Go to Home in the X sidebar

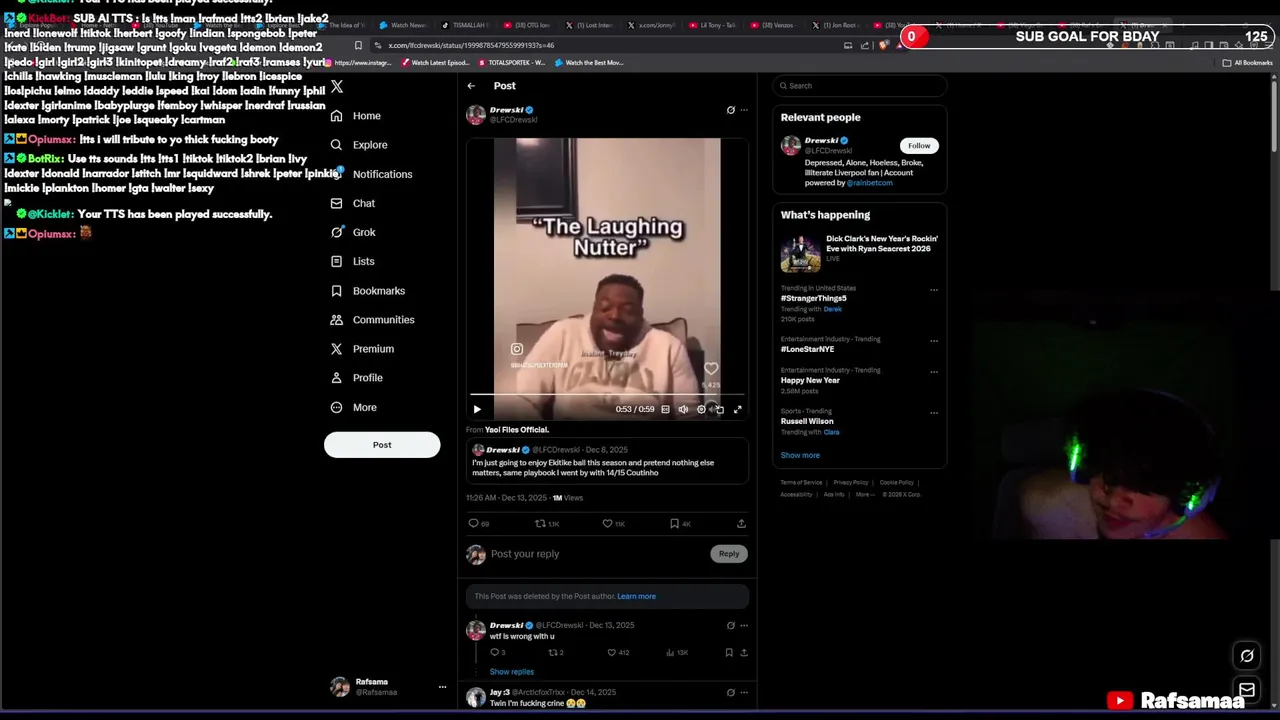(x=356, y=116)
